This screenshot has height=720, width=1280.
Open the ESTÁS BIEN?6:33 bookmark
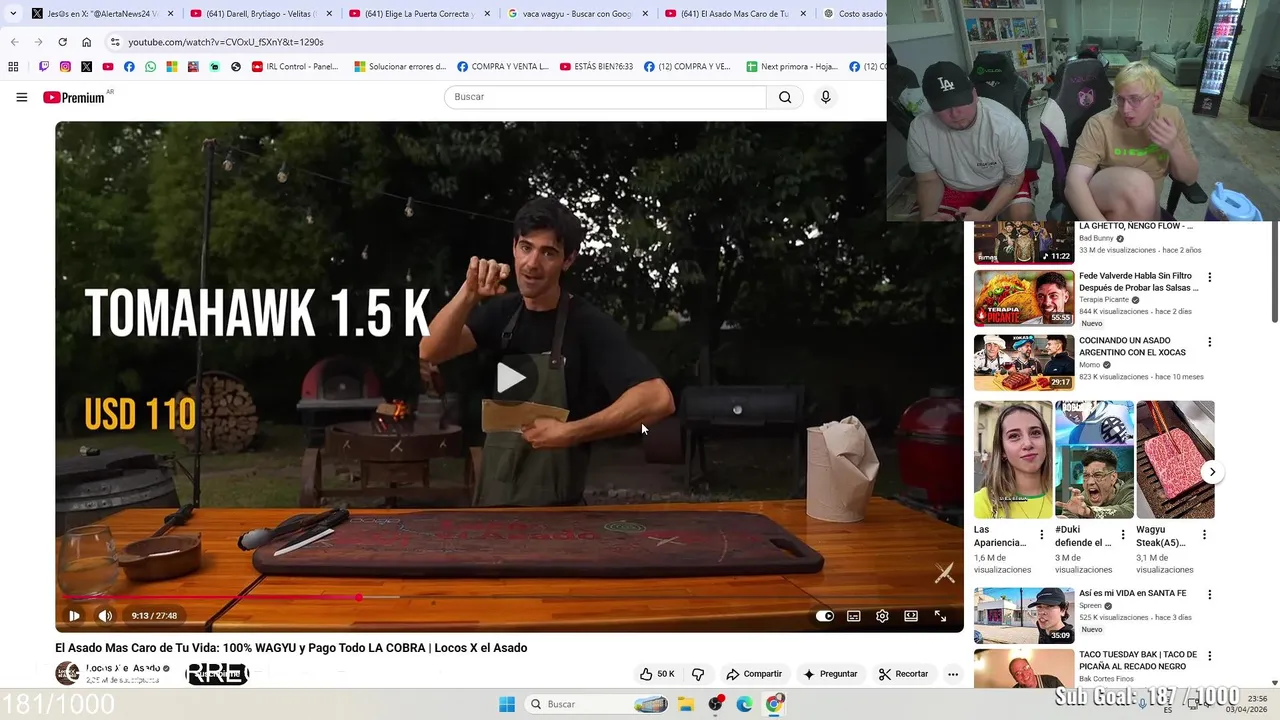click(596, 67)
